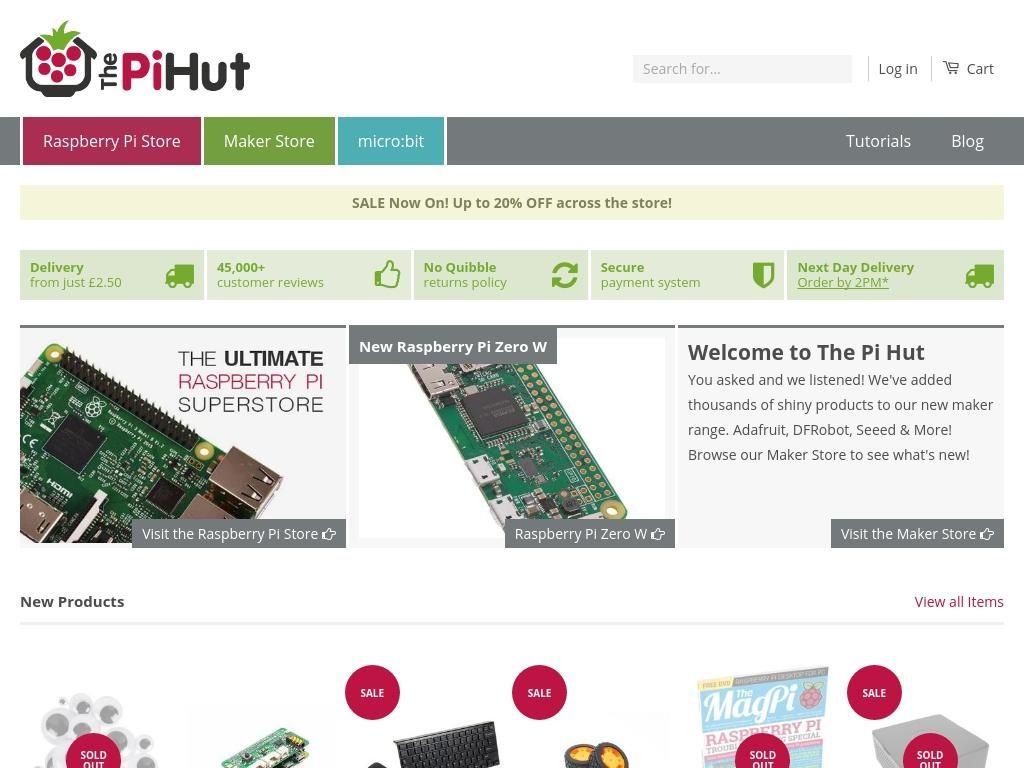Click the delivery truck icon beside Delivery

click(180, 276)
